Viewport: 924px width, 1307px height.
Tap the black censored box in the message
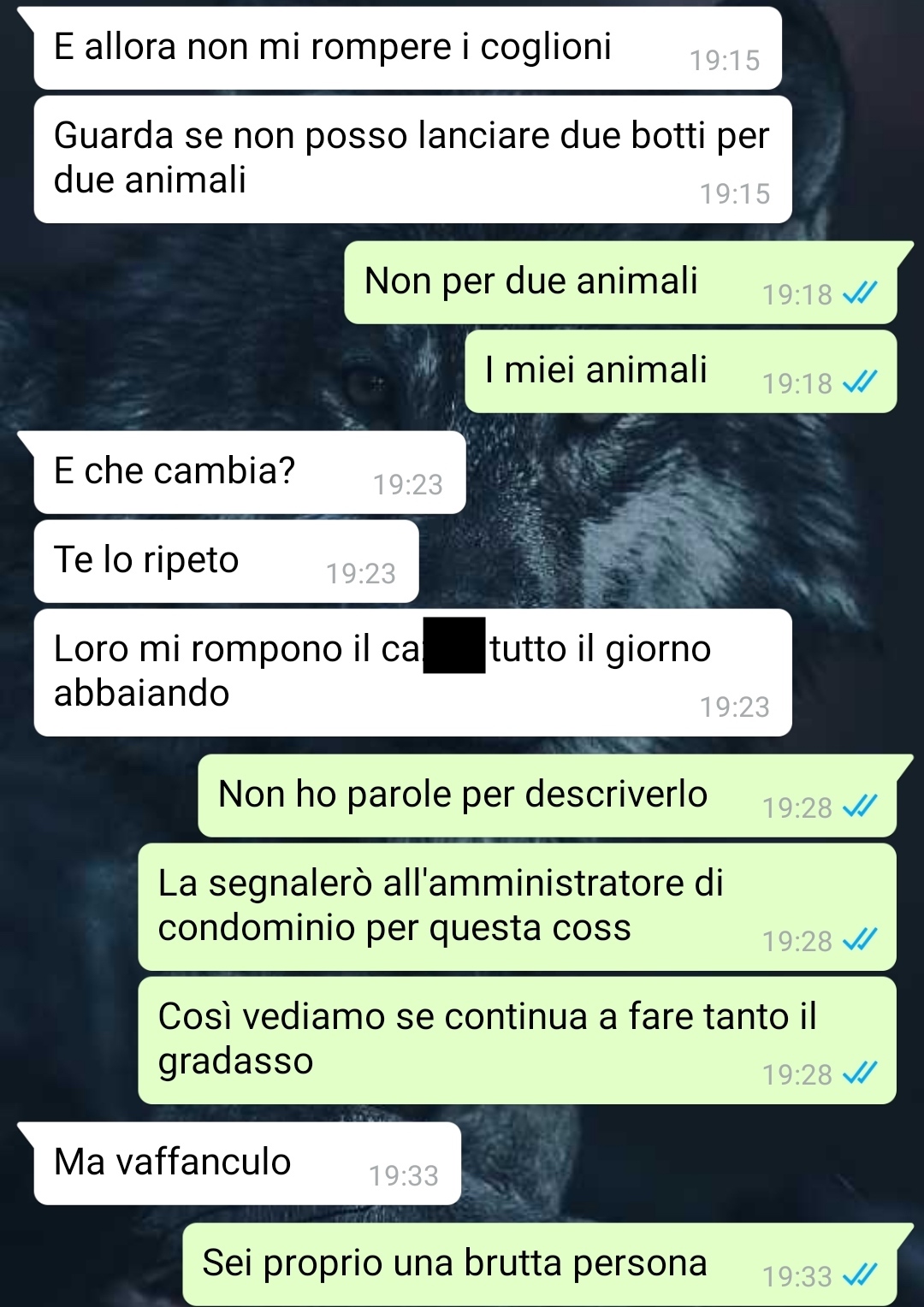click(454, 645)
